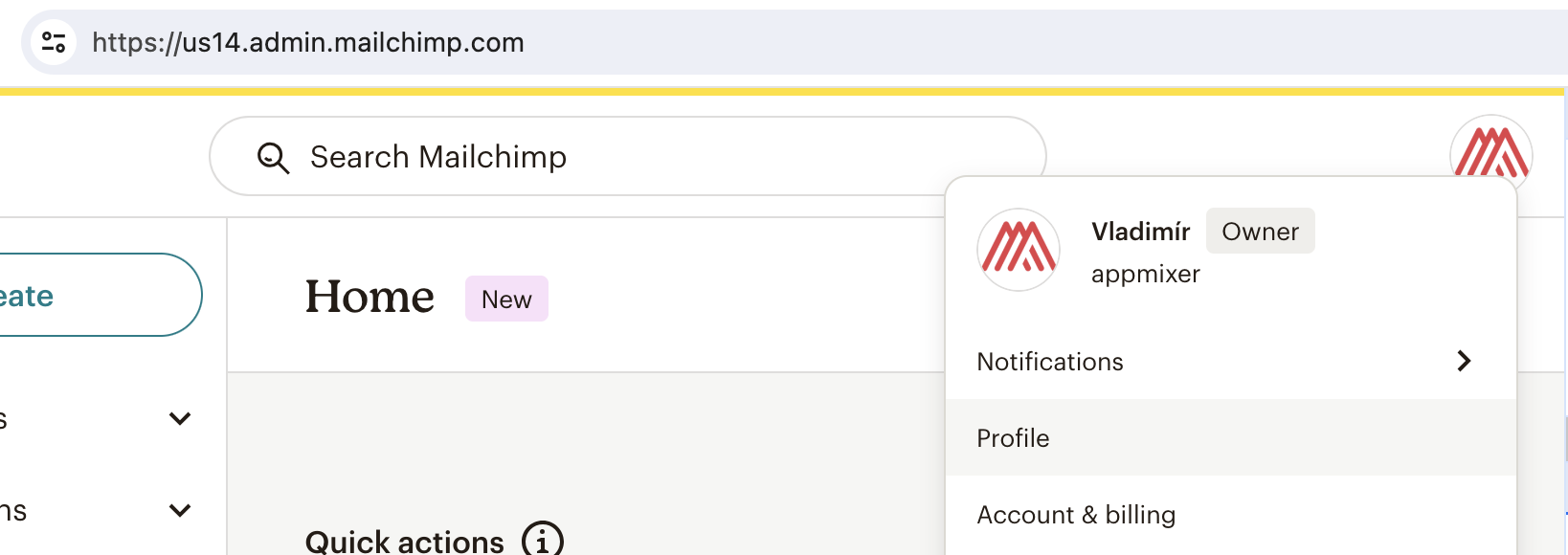Screen dimensions: 1568x555
Task: Click the New badge next to Home
Action: tap(506, 300)
